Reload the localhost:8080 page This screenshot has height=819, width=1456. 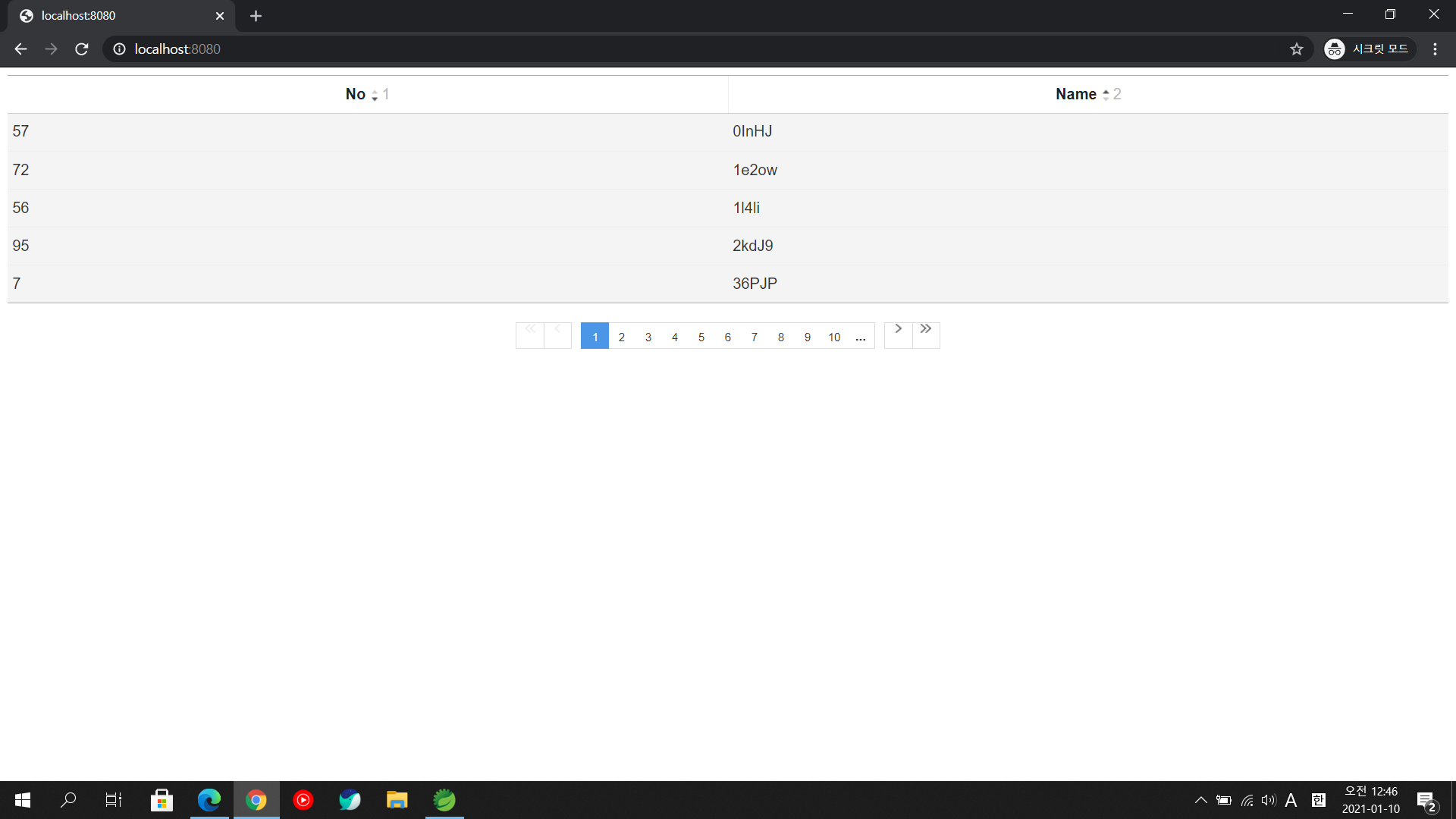(82, 49)
